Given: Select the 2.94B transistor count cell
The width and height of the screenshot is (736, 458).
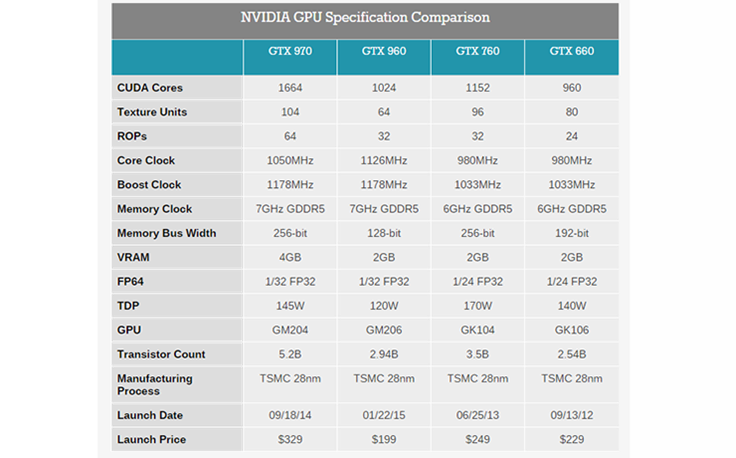Looking at the screenshot, I should [384, 354].
